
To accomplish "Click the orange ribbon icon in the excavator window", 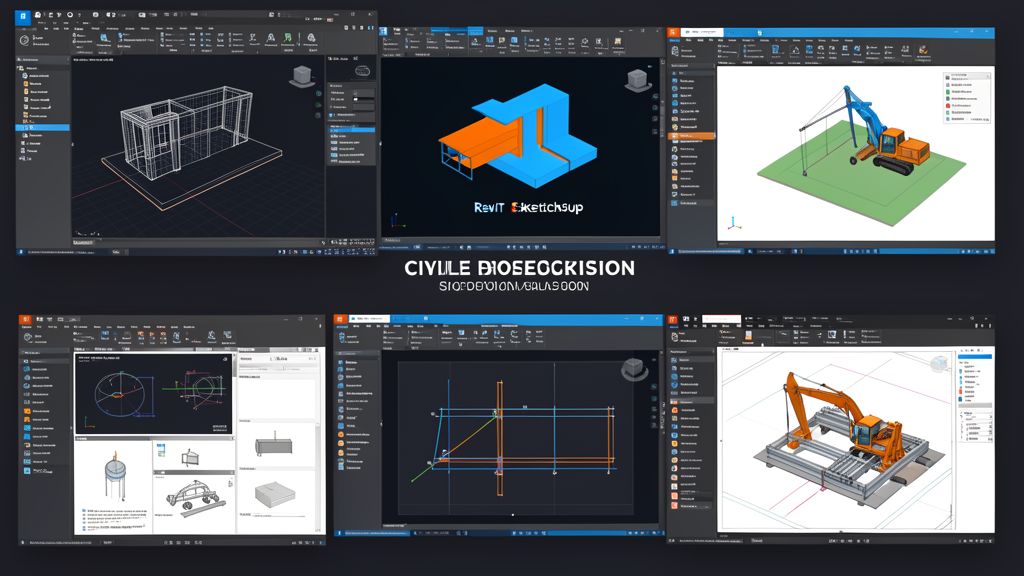I will (x=748, y=336).
